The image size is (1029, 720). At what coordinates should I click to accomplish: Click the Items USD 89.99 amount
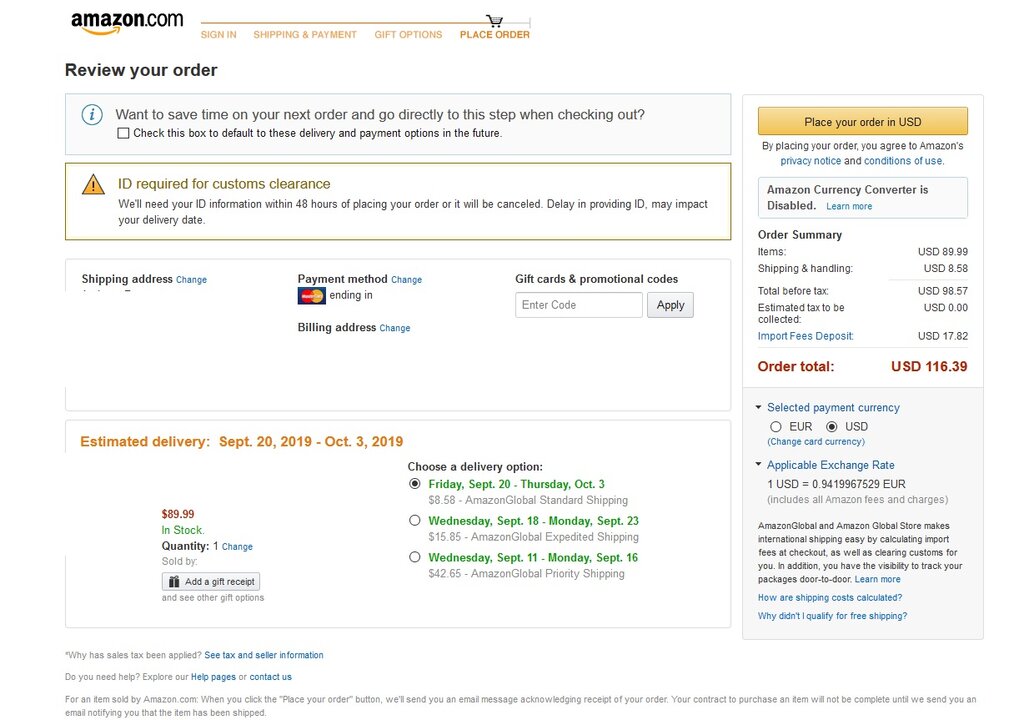(x=943, y=251)
